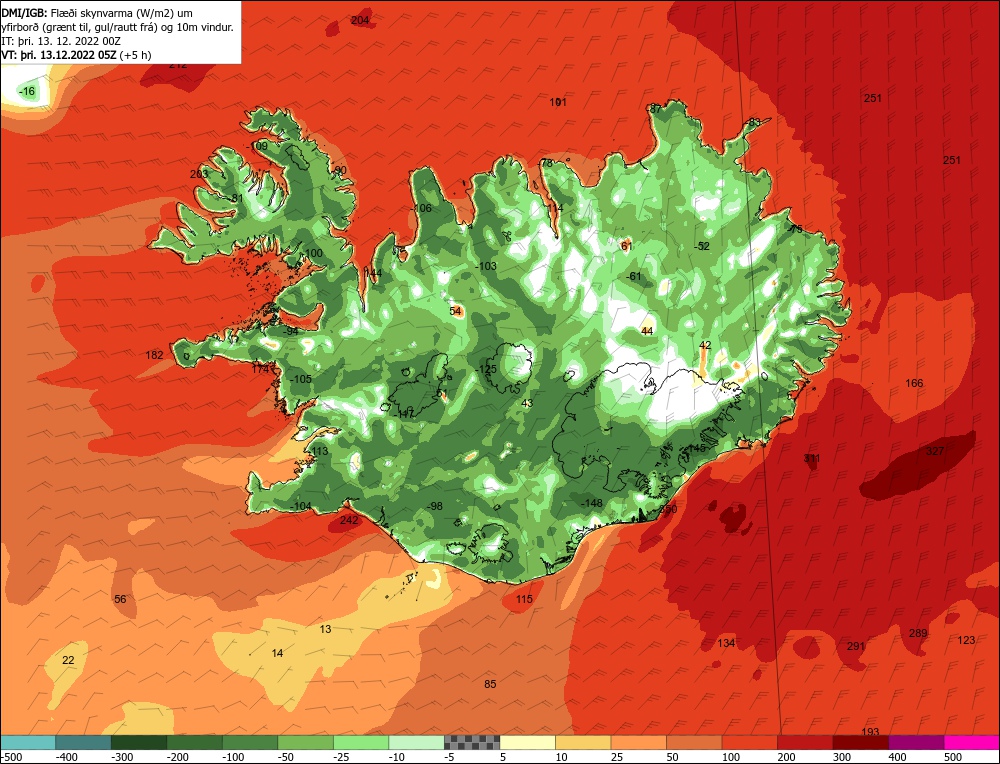Pick the -50 to -25 green legend swatch
Viewport: 1000px width, 764px height.
coord(305,742)
